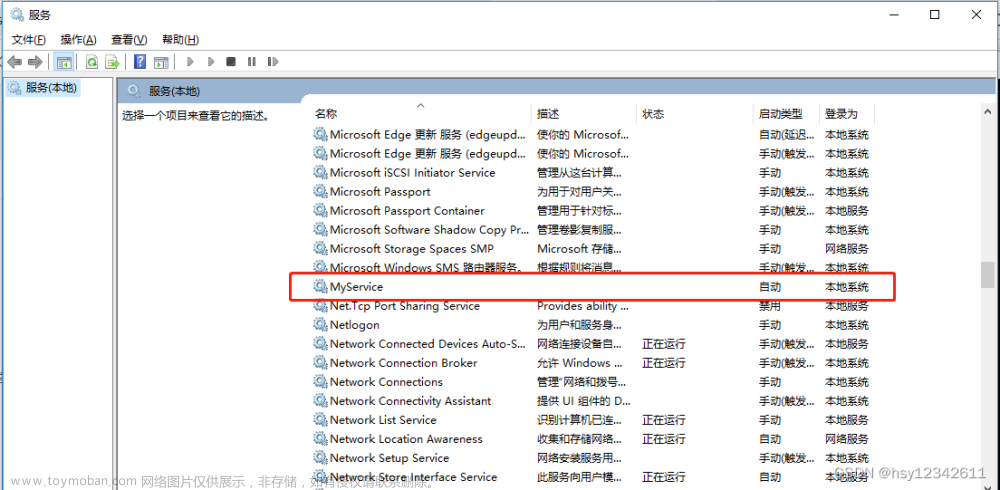Select Microsoft Storage Spaces SMP name
1000x490 pixels.
pos(412,249)
